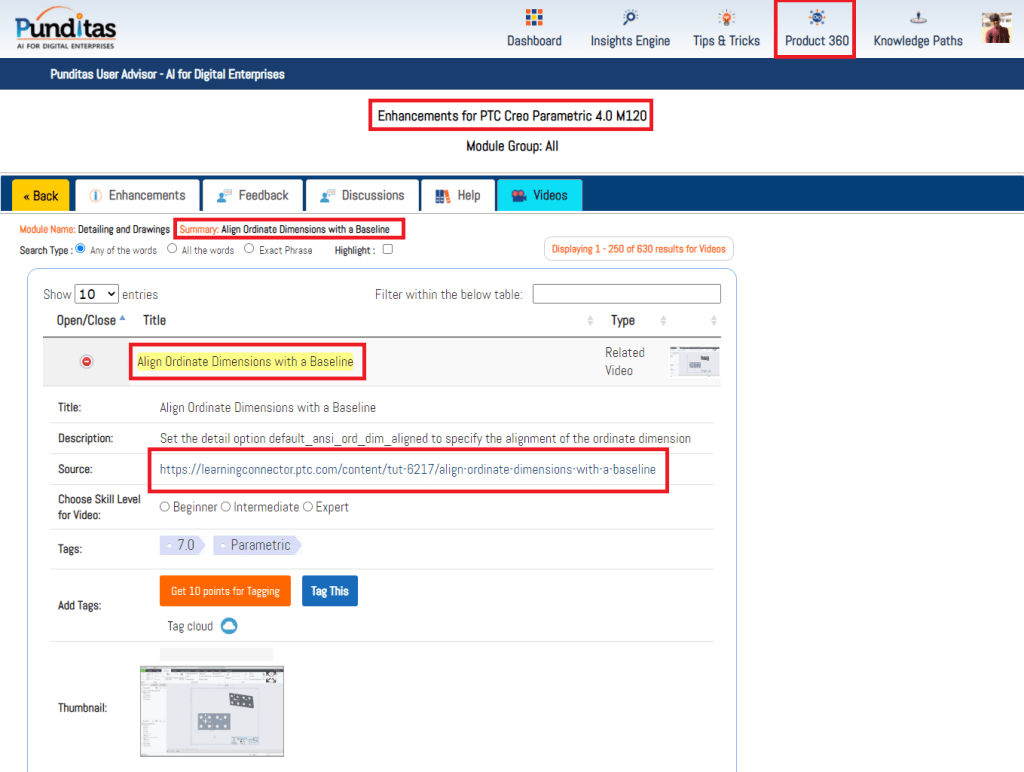Open the Insights Engine icon
Screen dimensions: 1024x772
pos(630,18)
